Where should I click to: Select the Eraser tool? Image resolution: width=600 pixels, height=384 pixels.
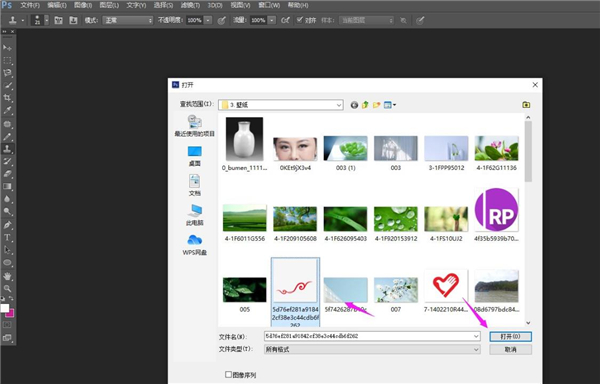(x=7, y=174)
